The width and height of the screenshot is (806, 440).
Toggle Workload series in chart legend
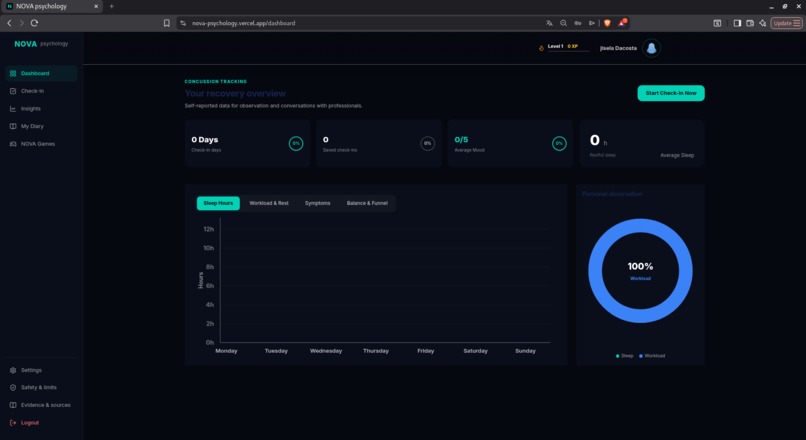[652, 356]
